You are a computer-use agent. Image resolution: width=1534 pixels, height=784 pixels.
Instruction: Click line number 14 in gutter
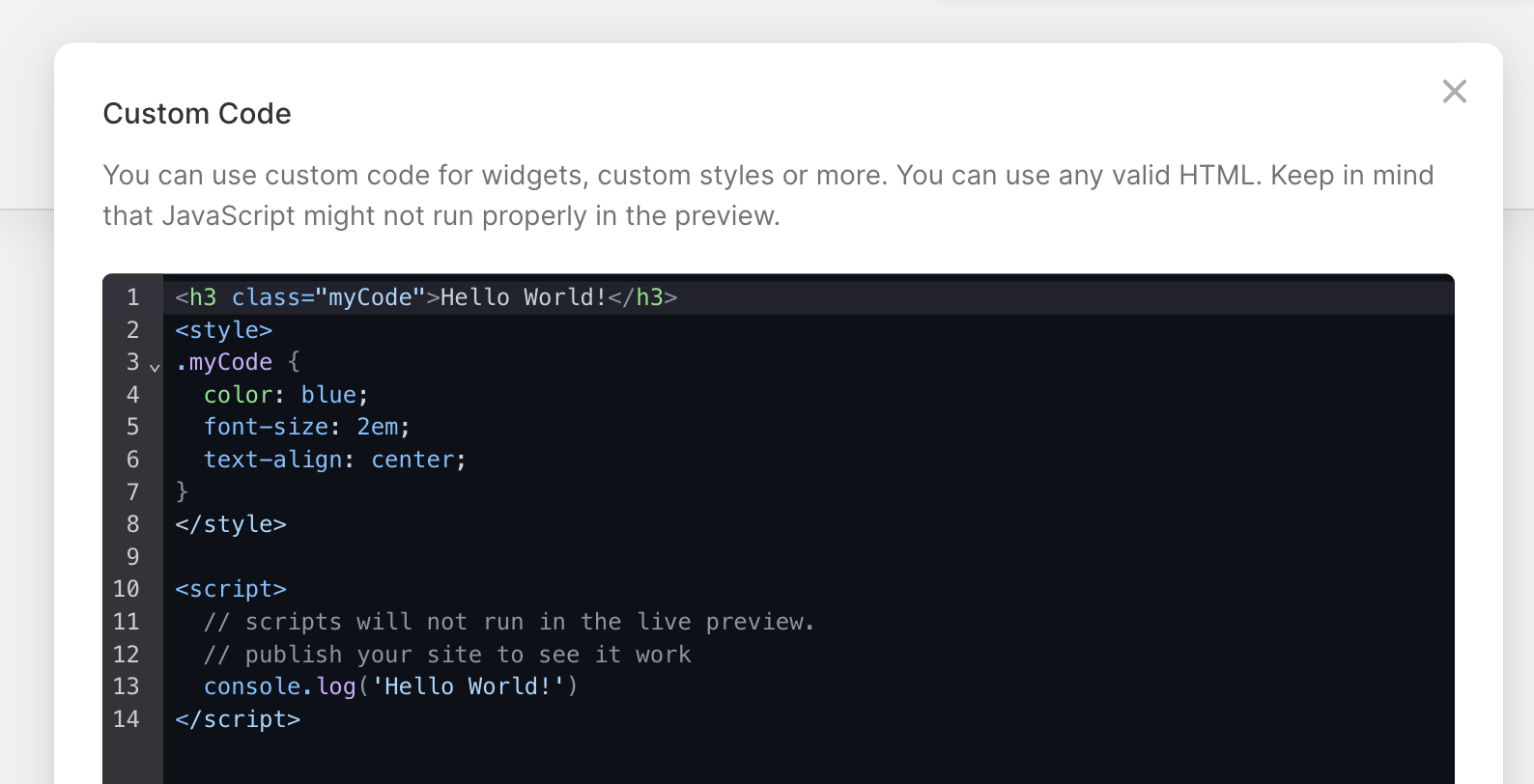tap(127, 719)
